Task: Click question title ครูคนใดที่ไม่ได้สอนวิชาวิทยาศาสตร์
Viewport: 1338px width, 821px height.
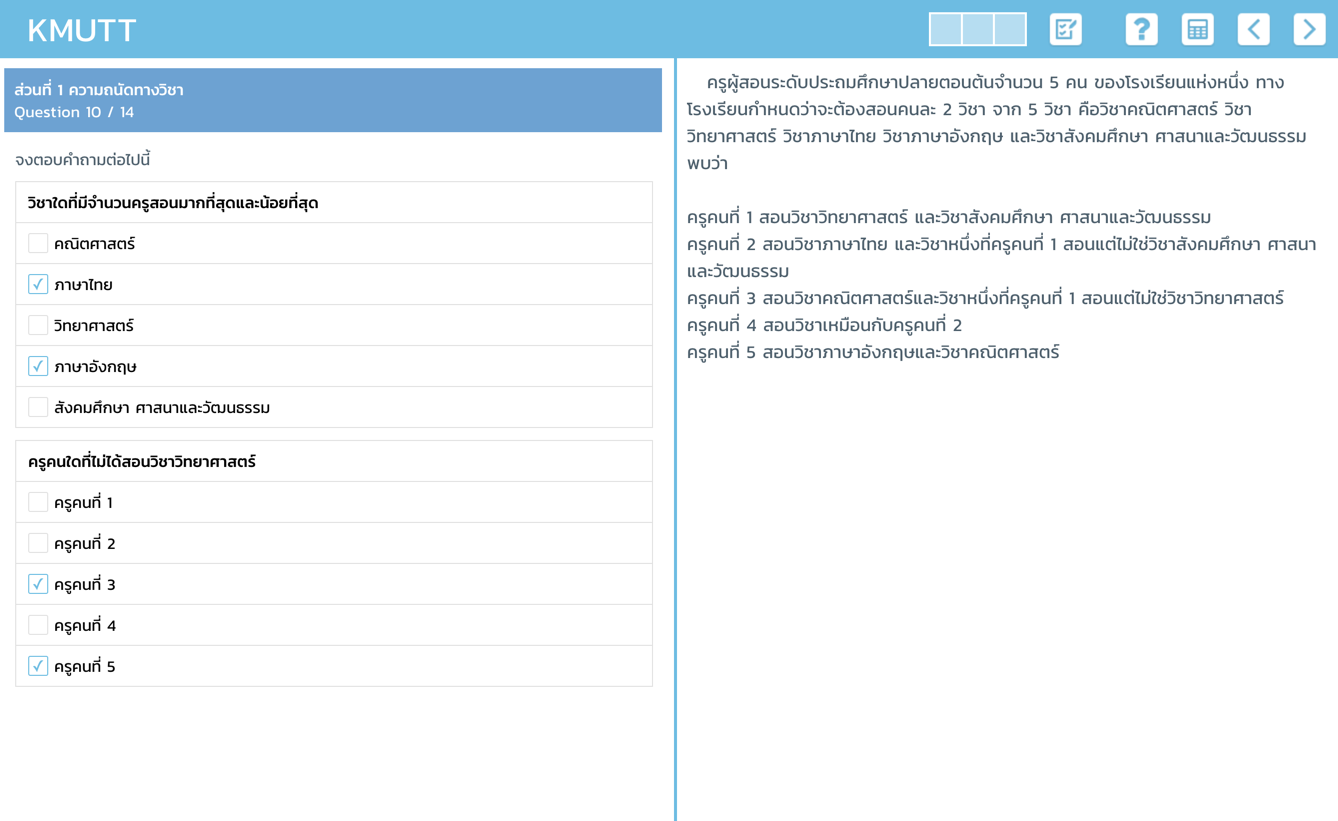Action: pyautogui.click(x=142, y=461)
